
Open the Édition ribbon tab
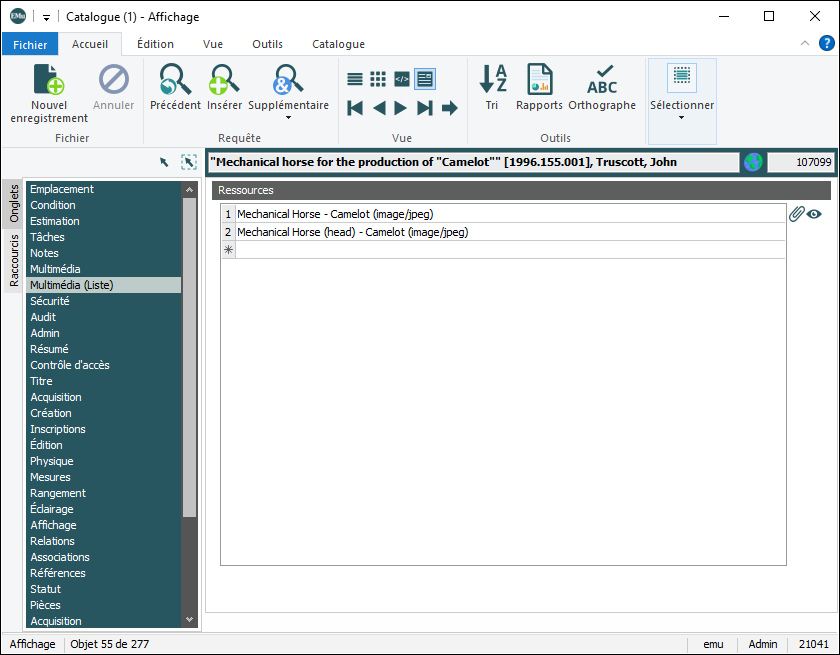pyautogui.click(x=155, y=44)
